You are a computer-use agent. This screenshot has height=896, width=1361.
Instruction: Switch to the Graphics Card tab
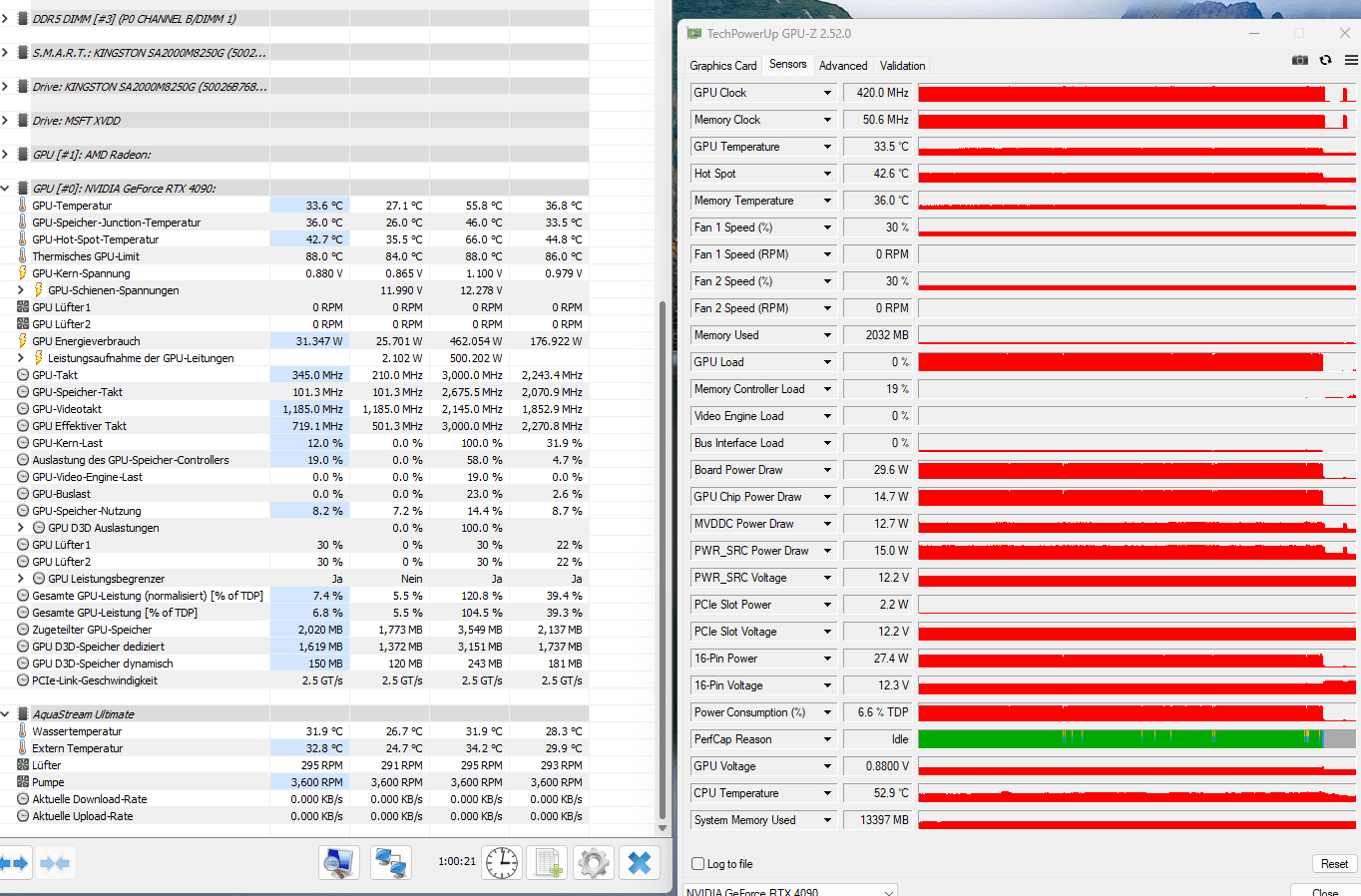(x=723, y=66)
